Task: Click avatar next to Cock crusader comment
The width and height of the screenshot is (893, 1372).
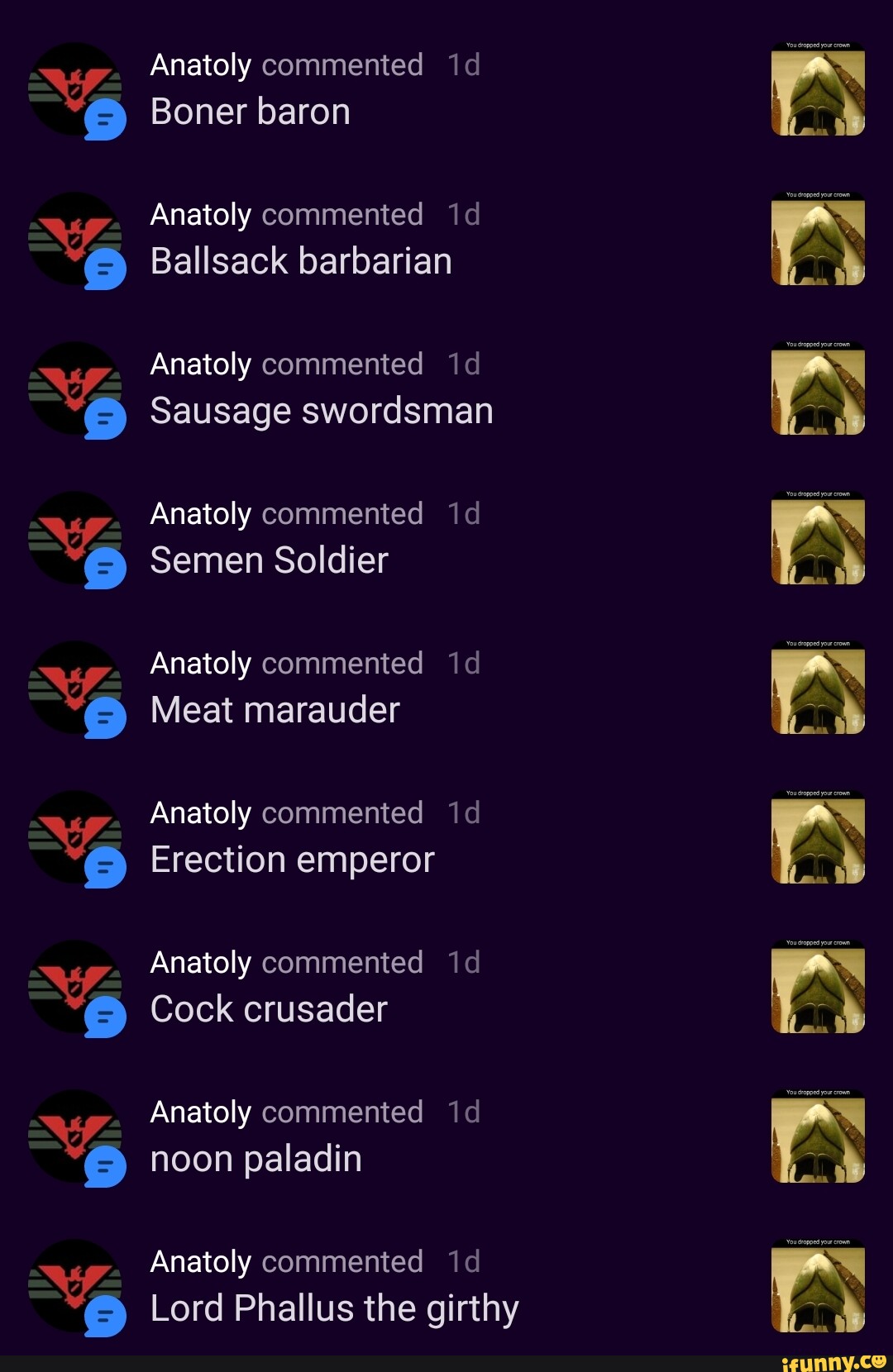Action: point(75,987)
